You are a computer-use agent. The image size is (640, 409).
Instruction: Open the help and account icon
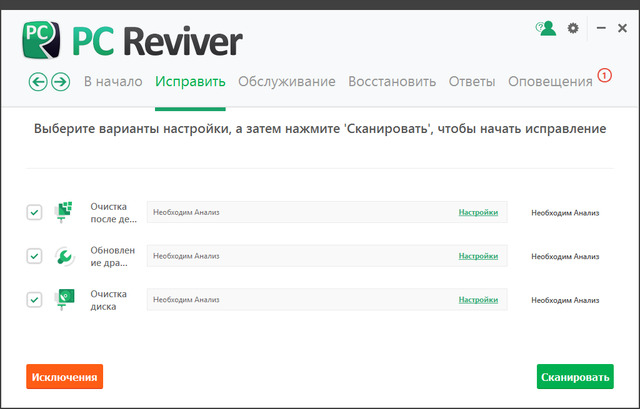[545, 29]
